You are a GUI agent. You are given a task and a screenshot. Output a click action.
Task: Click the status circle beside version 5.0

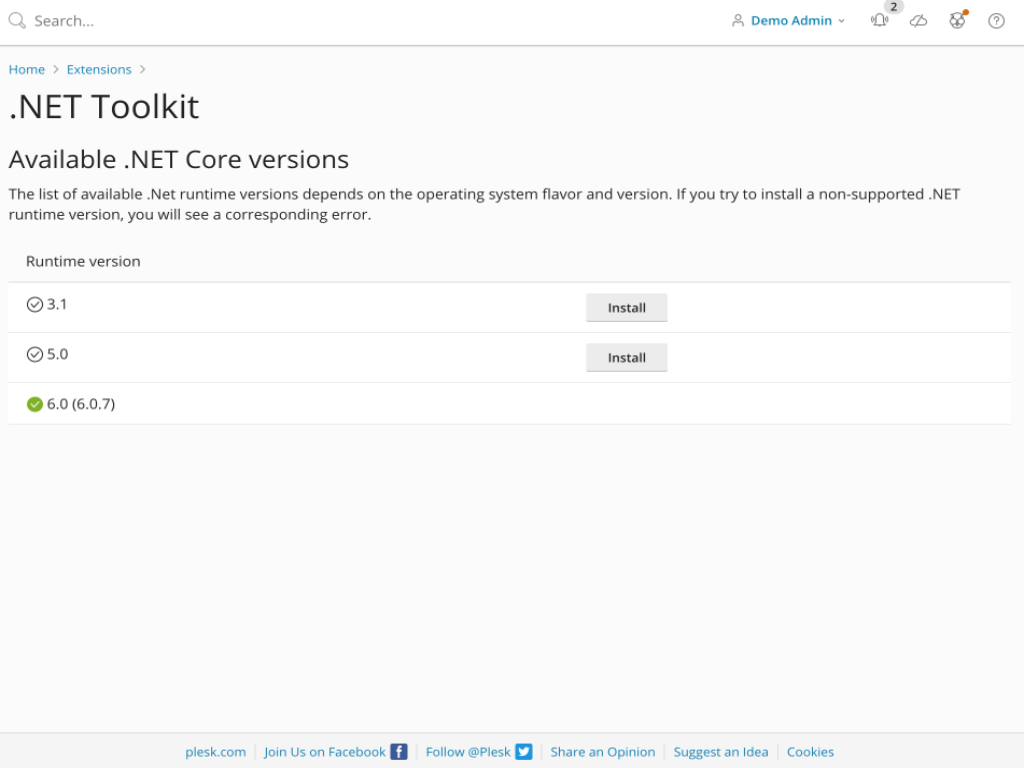[35, 355]
